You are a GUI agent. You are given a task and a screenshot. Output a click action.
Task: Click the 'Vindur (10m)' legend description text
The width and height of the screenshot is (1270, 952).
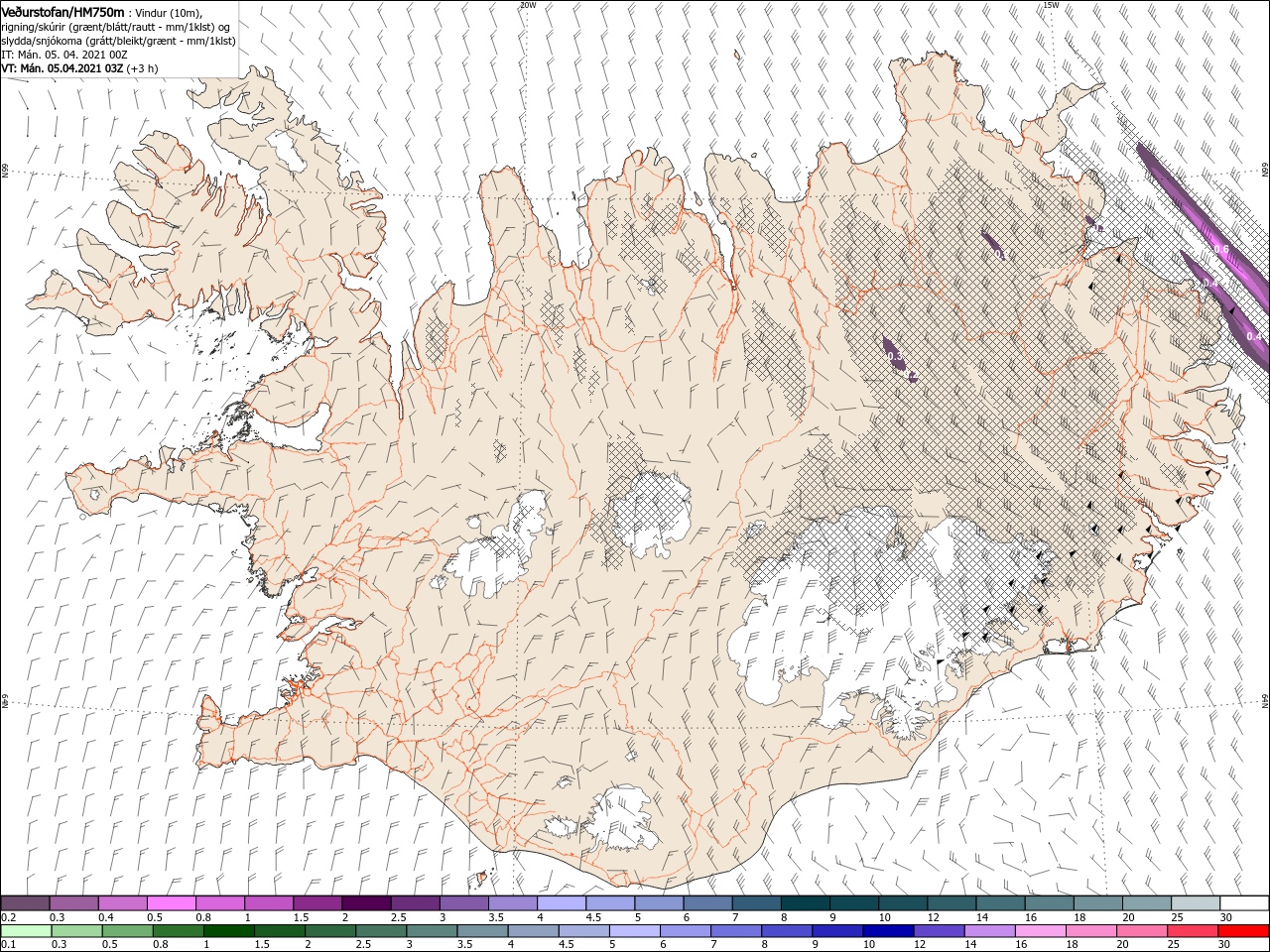click(169, 12)
